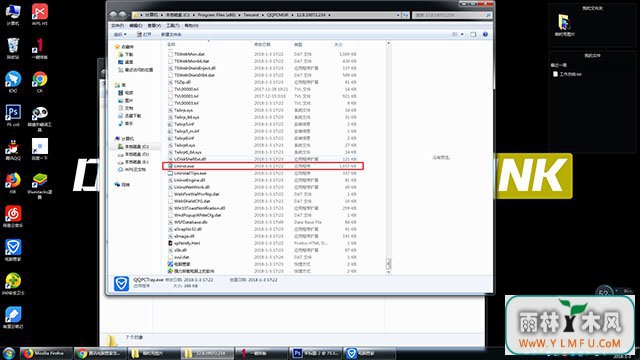This screenshot has width=640, height=360.
Task: Select the Uninst.exe file row
Action: 263,166
